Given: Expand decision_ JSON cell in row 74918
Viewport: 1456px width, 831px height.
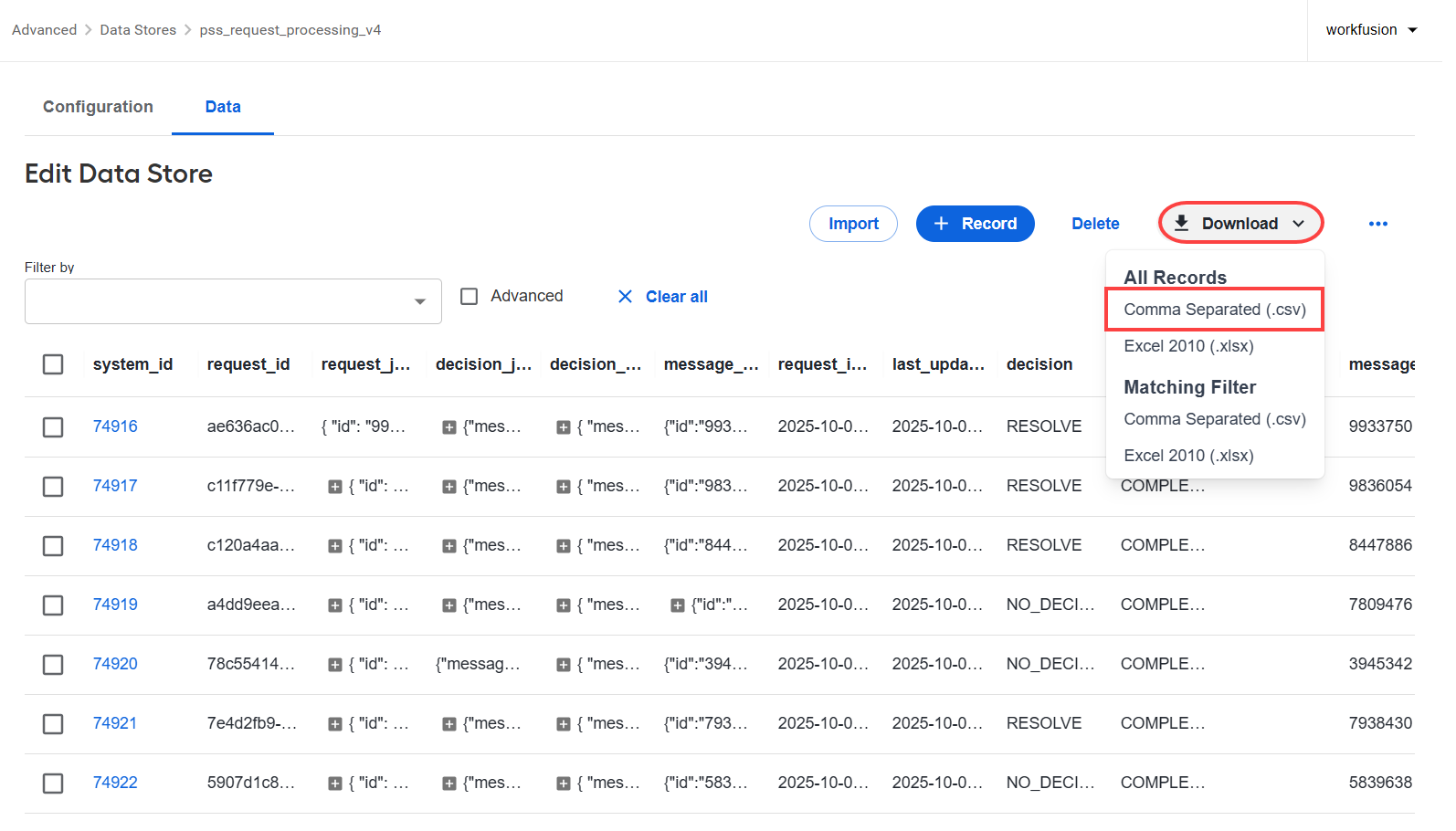Looking at the screenshot, I should coord(564,546).
